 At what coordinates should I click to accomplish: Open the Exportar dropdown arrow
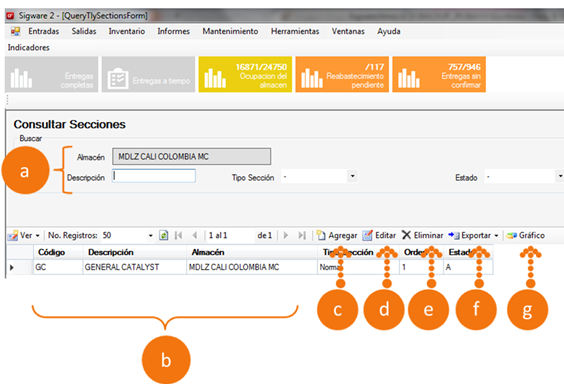496,236
